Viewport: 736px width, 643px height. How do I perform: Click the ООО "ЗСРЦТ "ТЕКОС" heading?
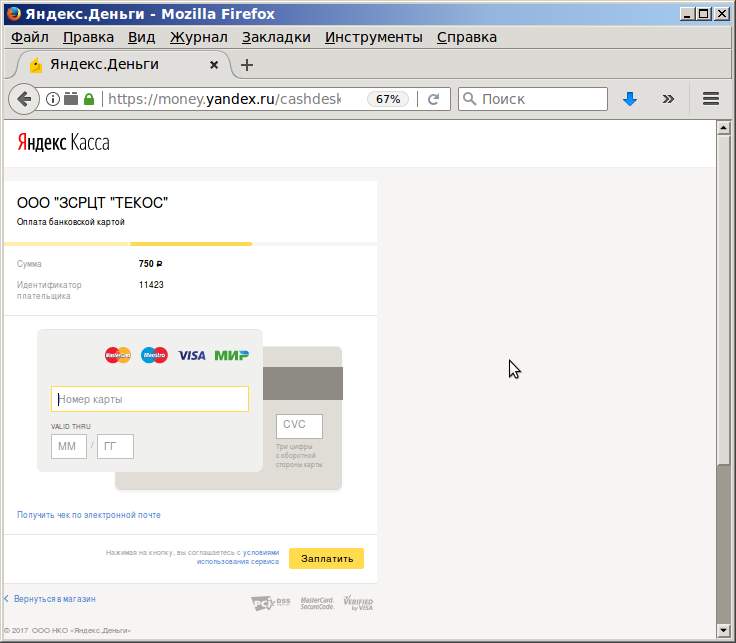(92, 203)
